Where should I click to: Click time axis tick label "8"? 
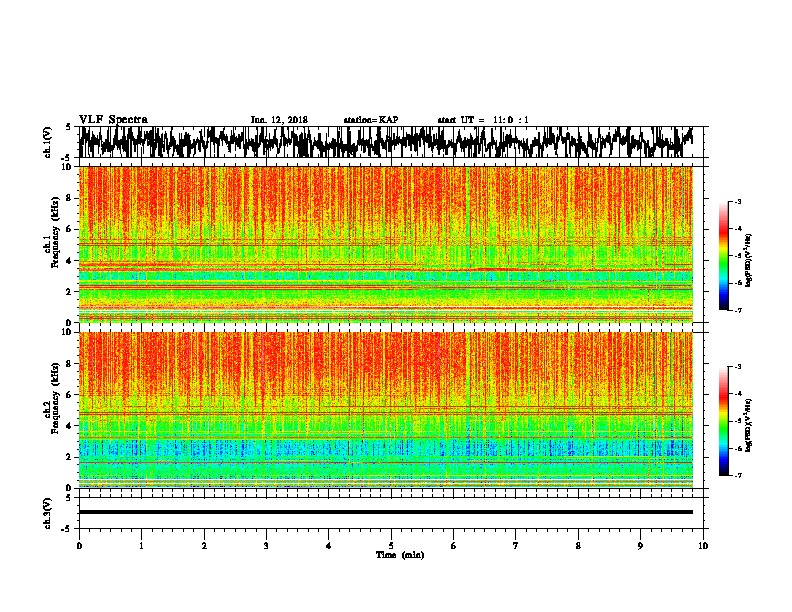tap(578, 546)
